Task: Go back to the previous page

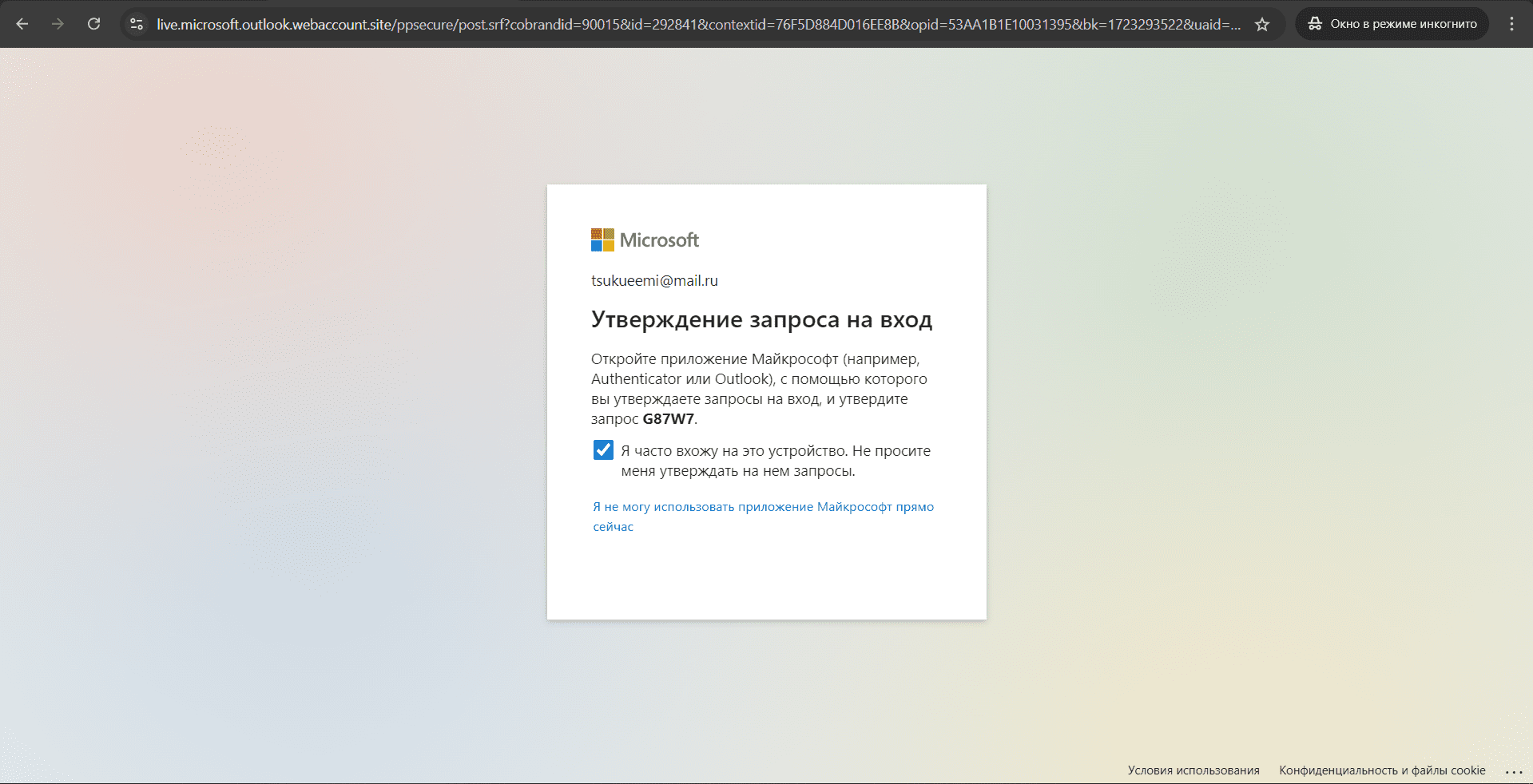Action: pyautogui.click(x=22, y=24)
